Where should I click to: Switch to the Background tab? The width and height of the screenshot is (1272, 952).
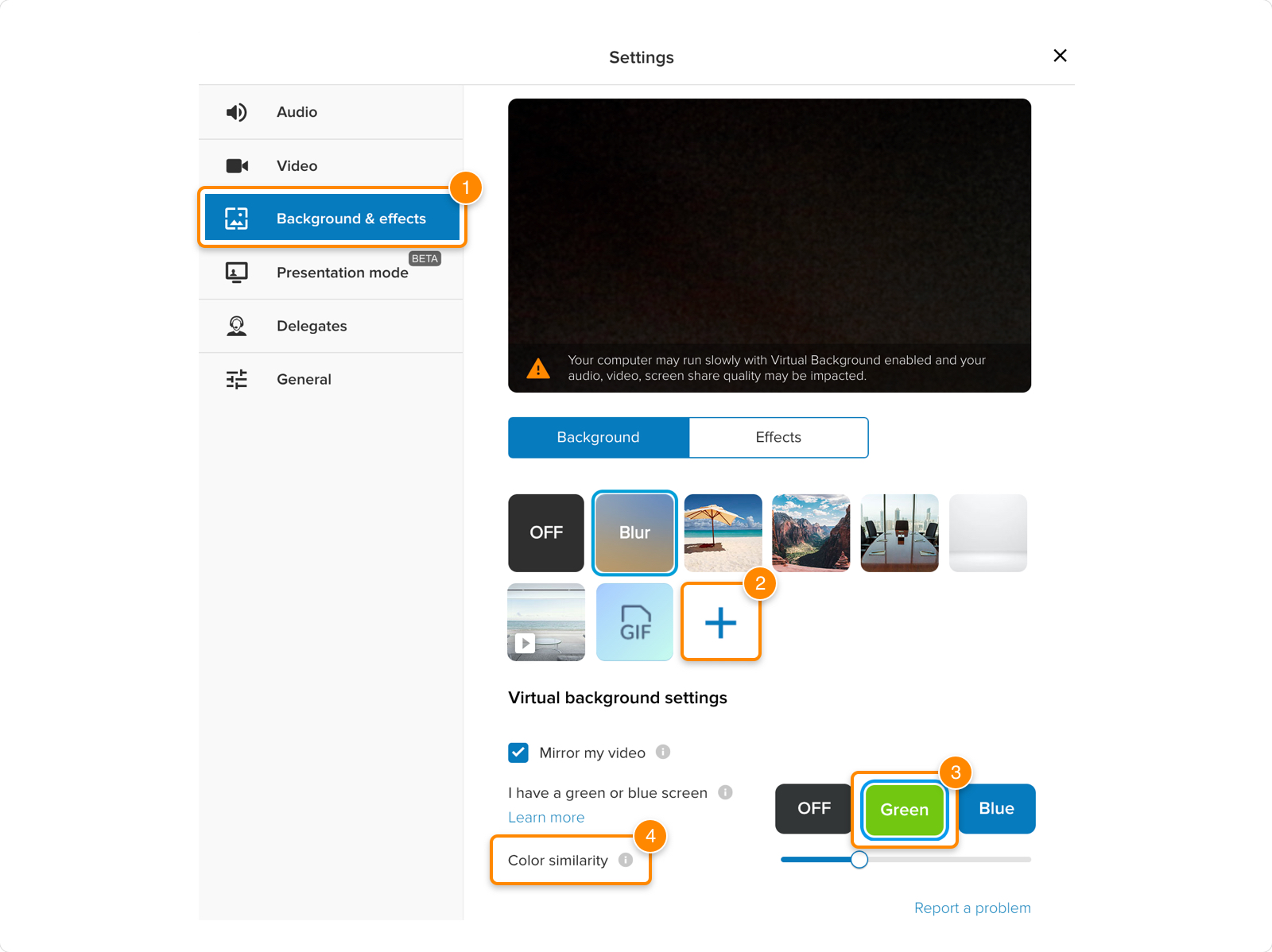tap(597, 437)
